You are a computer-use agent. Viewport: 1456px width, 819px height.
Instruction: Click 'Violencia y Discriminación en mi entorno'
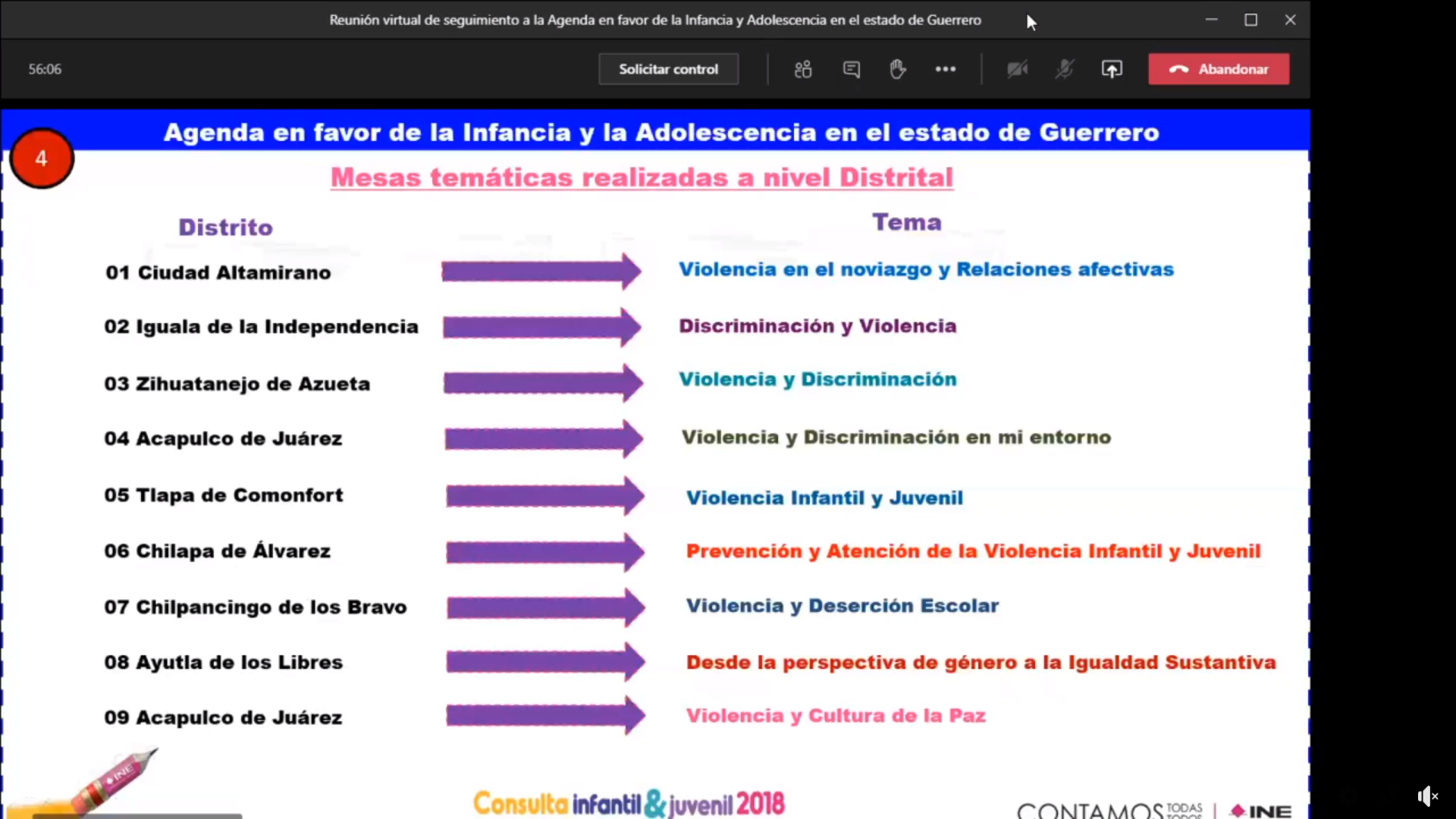point(896,438)
